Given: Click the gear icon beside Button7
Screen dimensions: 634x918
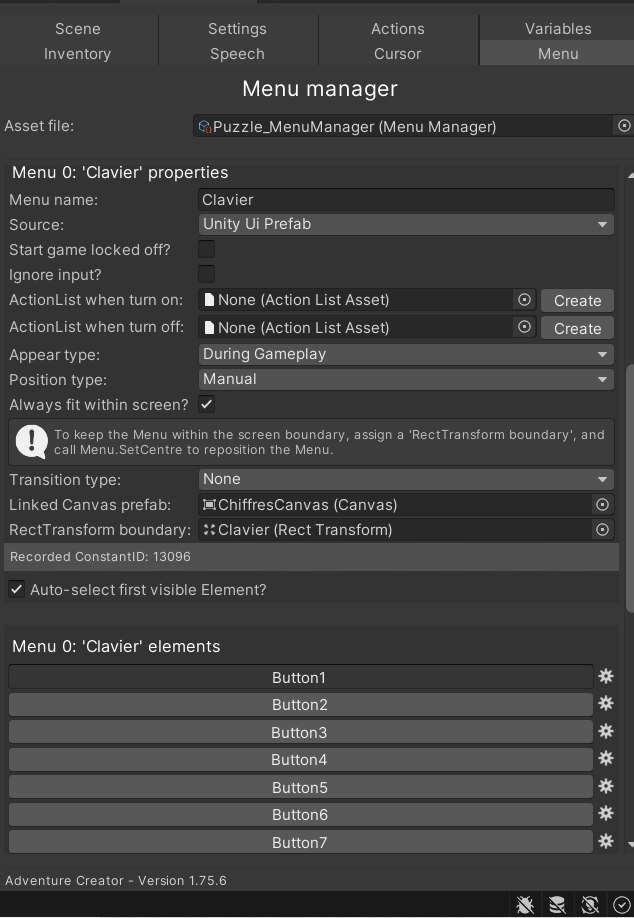Looking at the screenshot, I should click(x=606, y=841).
